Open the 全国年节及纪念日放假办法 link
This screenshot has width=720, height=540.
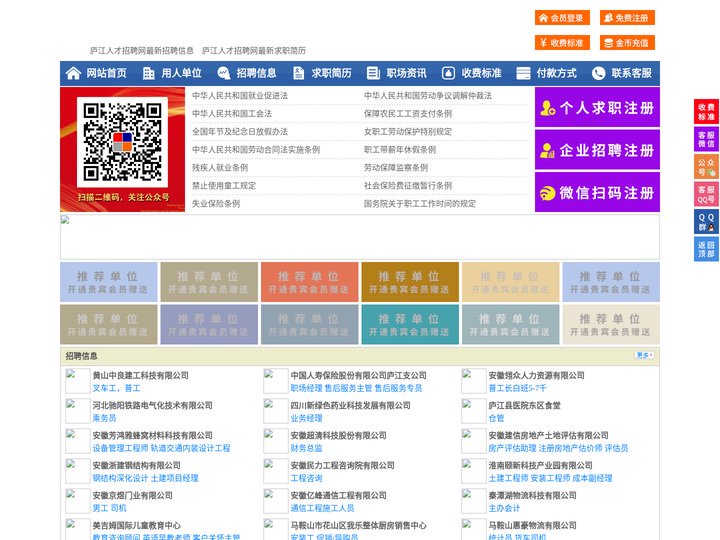240,131
